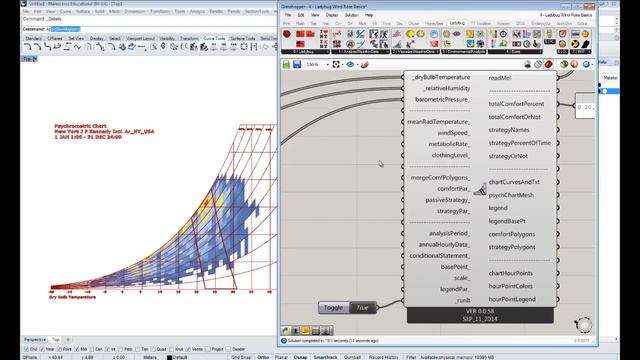Flip the Boolean Toggle True value

point(362,308)
